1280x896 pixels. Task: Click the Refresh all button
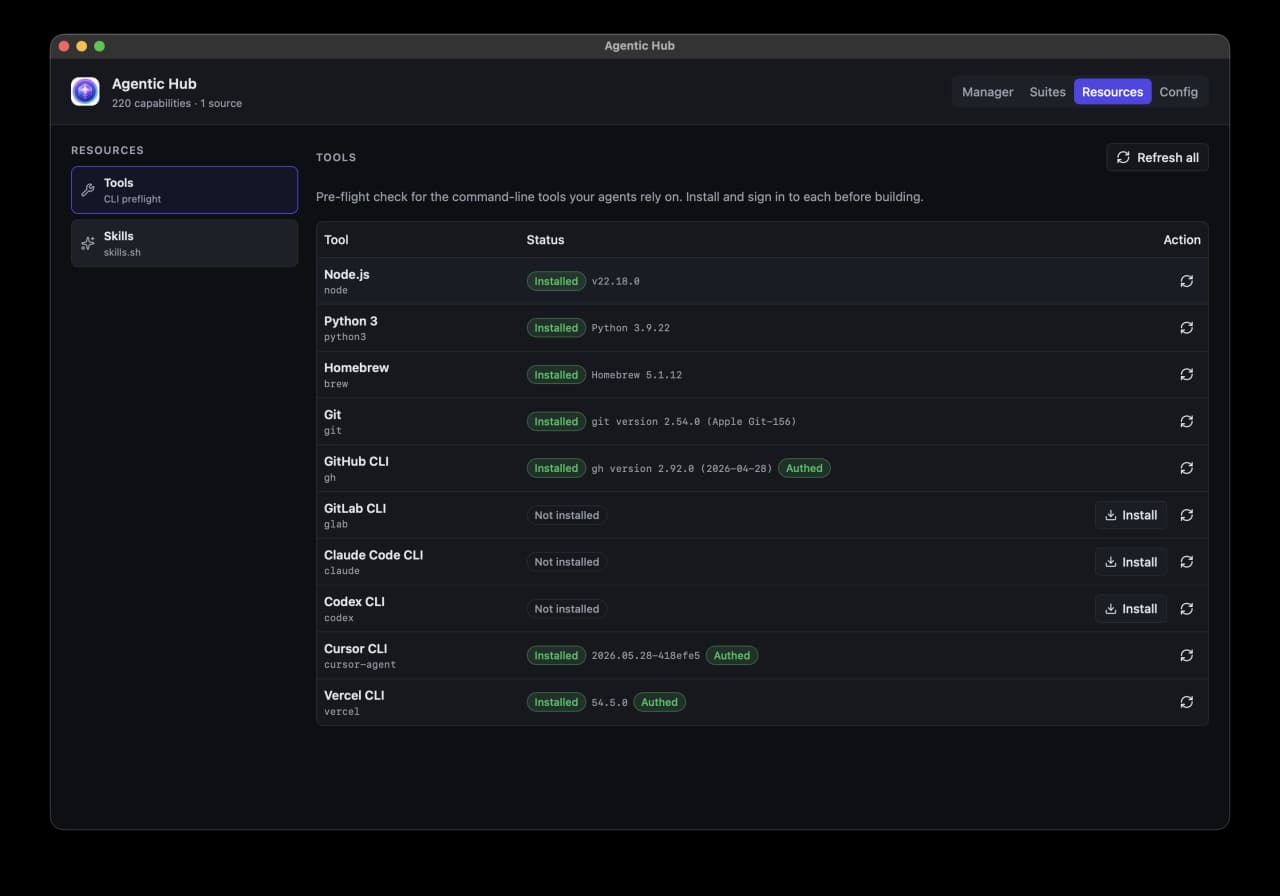1157,158
